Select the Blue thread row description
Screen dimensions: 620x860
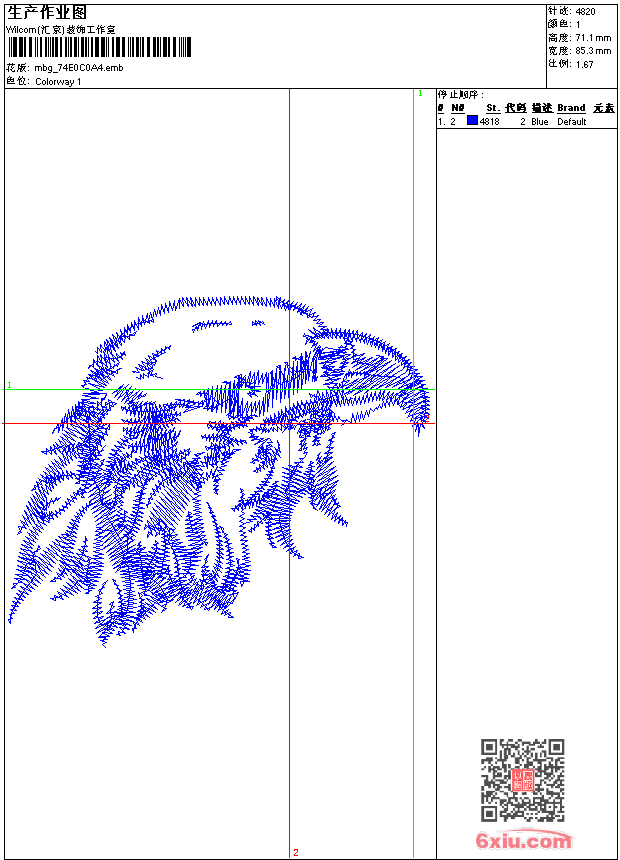click(540, 122)
